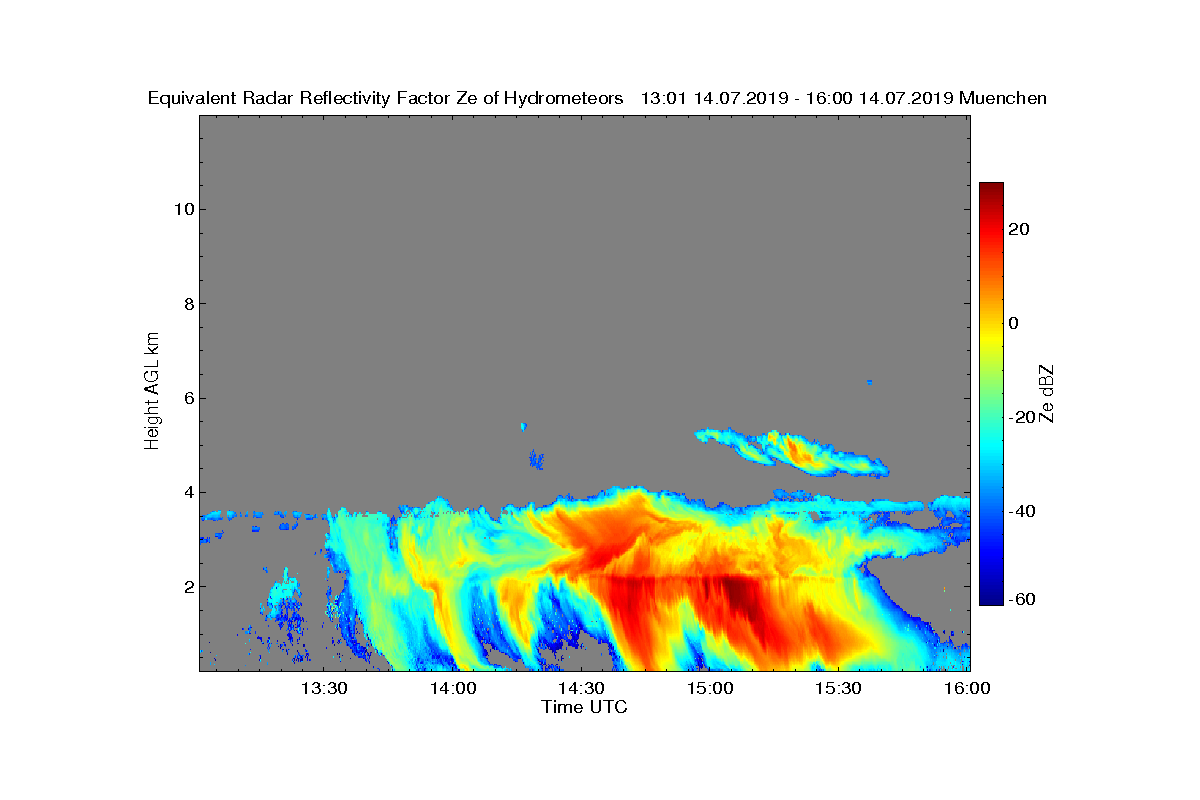Click the 15:30 time tick label
This screenshot has height=800, width=1200.
[838, 689]
